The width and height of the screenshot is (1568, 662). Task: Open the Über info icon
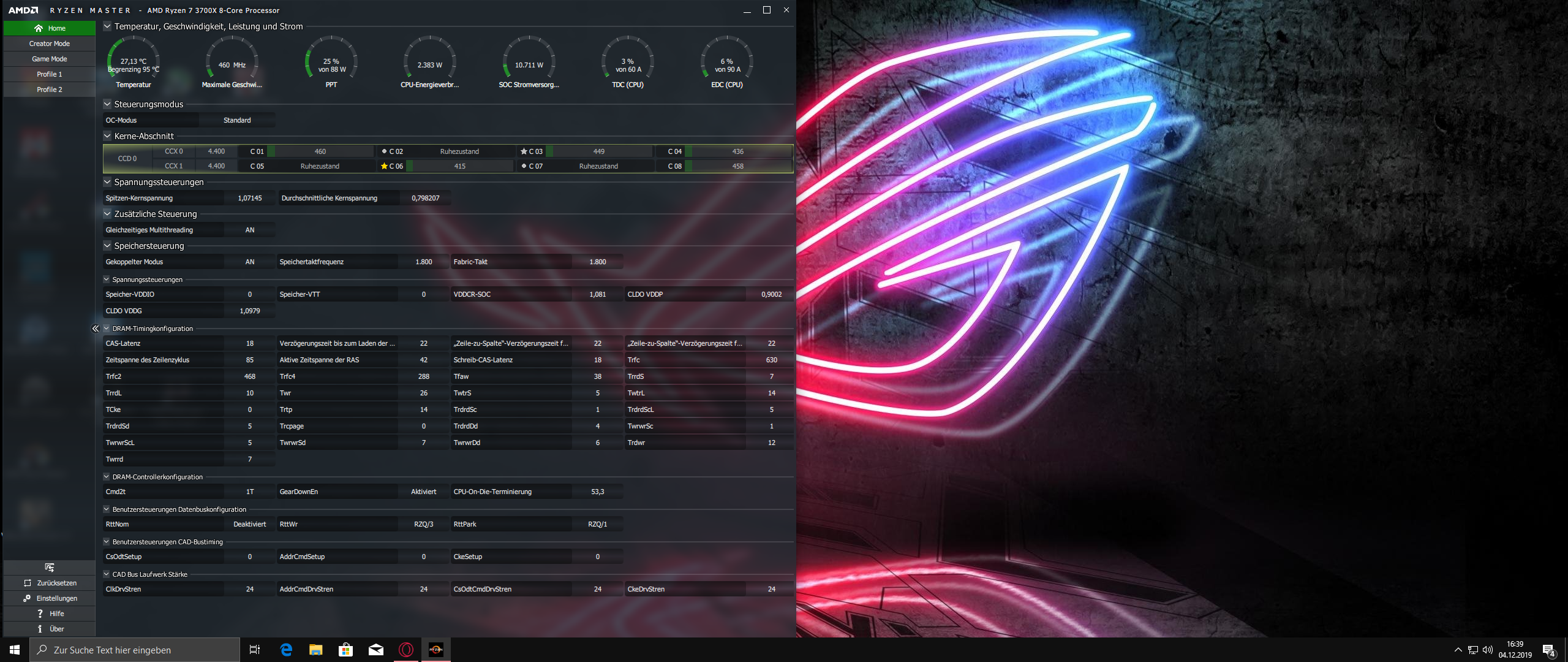point(40,629)
